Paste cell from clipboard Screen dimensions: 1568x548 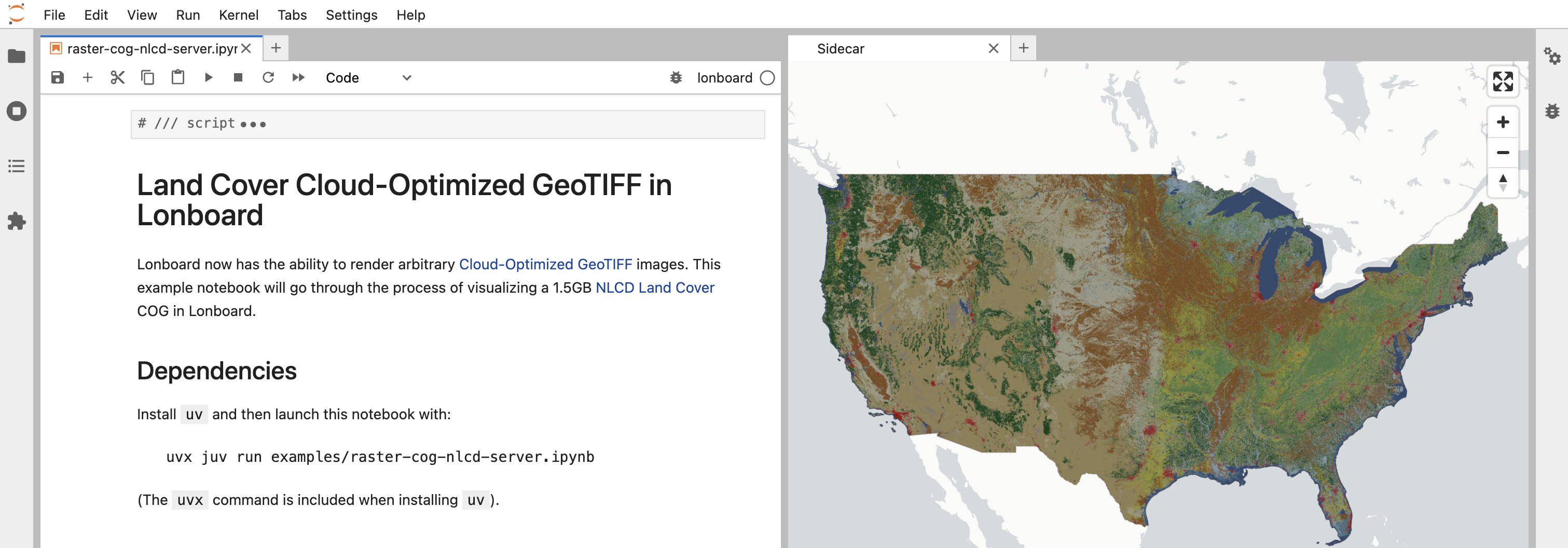(x=178, y=77)
